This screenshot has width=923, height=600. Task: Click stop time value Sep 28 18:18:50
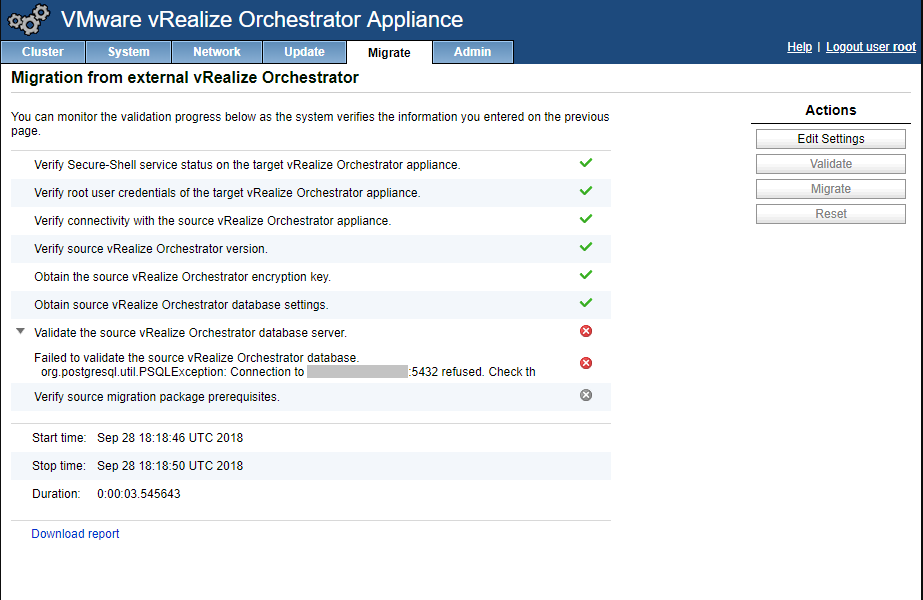[x=170, y=466]
